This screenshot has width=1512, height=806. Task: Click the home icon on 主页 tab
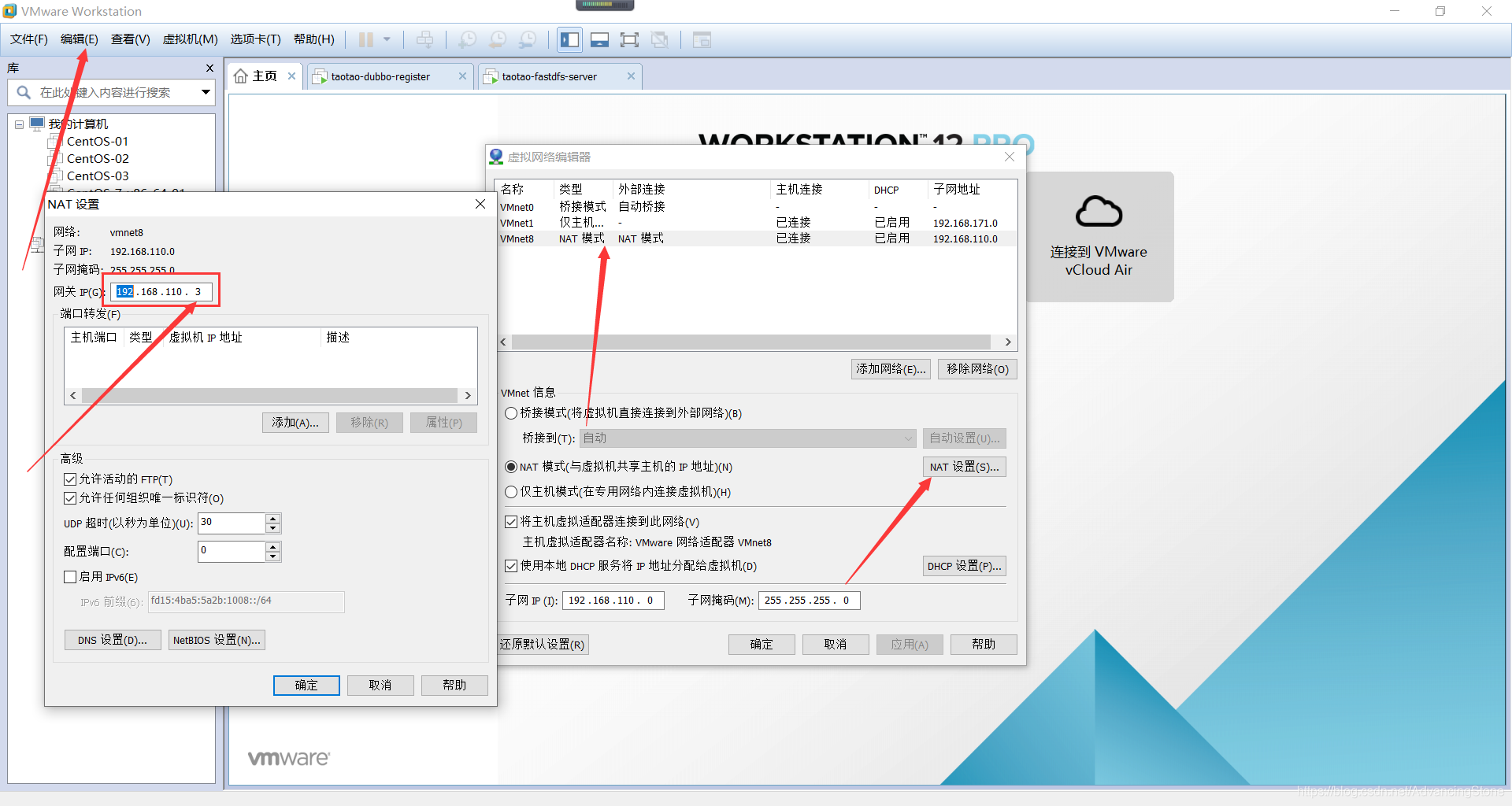(241, 76)
